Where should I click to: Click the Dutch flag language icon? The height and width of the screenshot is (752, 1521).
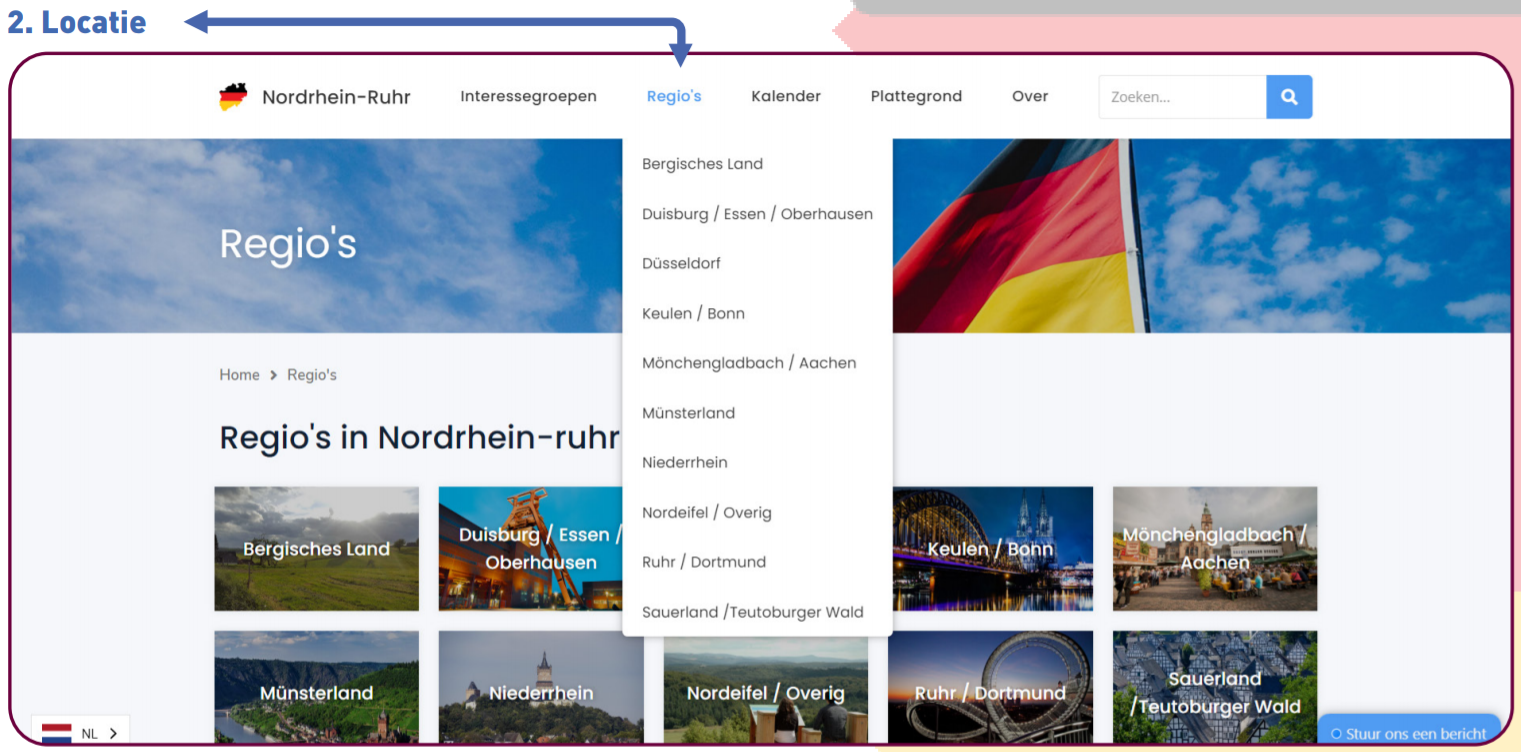point(56,733)
